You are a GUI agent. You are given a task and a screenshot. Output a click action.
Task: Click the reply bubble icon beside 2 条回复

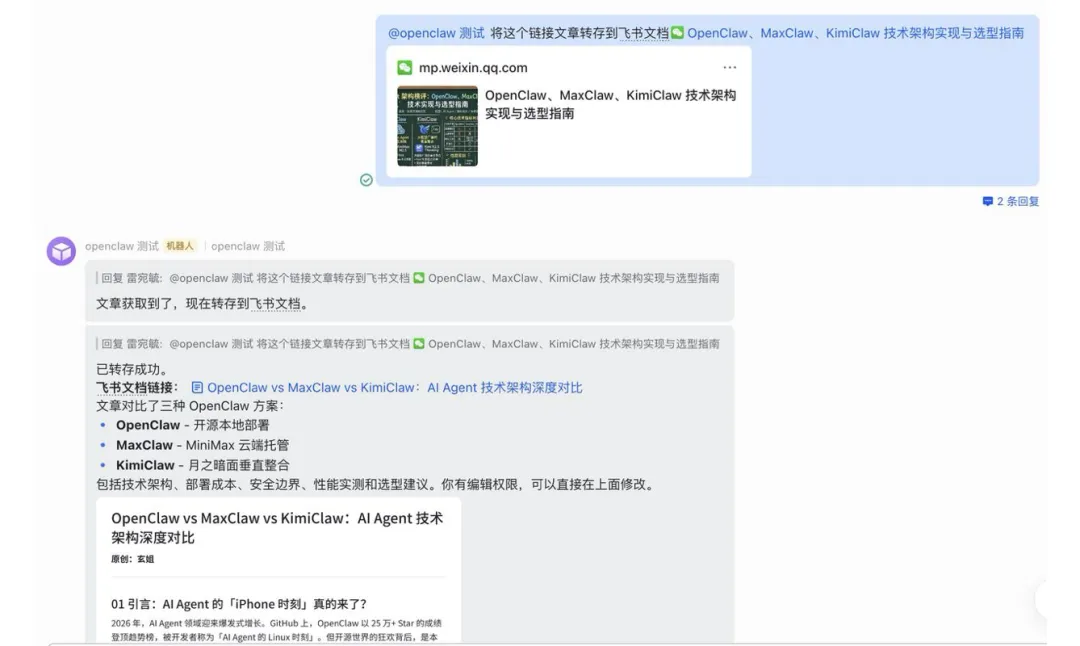point(988,201)
